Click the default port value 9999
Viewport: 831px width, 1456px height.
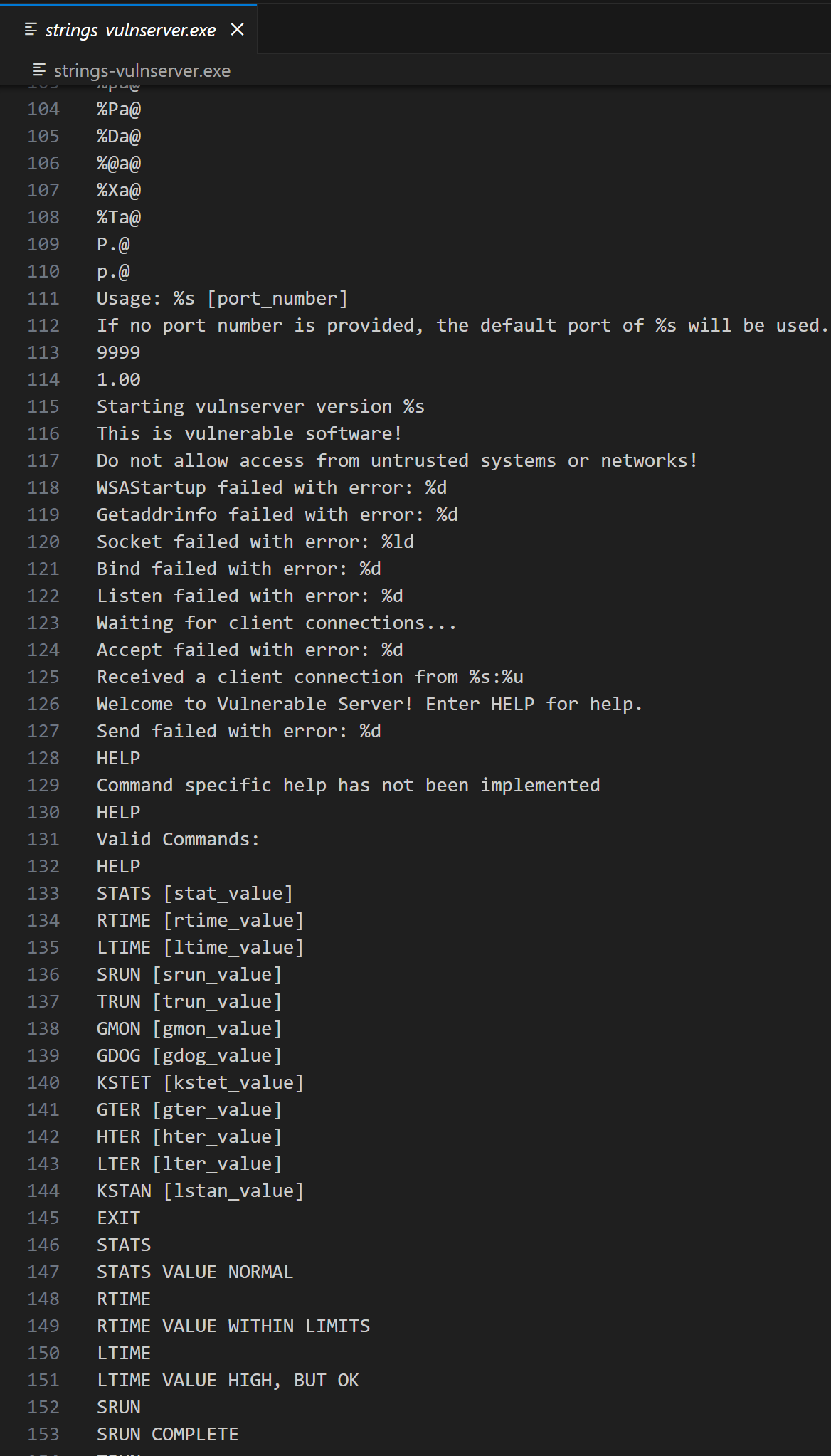click(118, 352)
